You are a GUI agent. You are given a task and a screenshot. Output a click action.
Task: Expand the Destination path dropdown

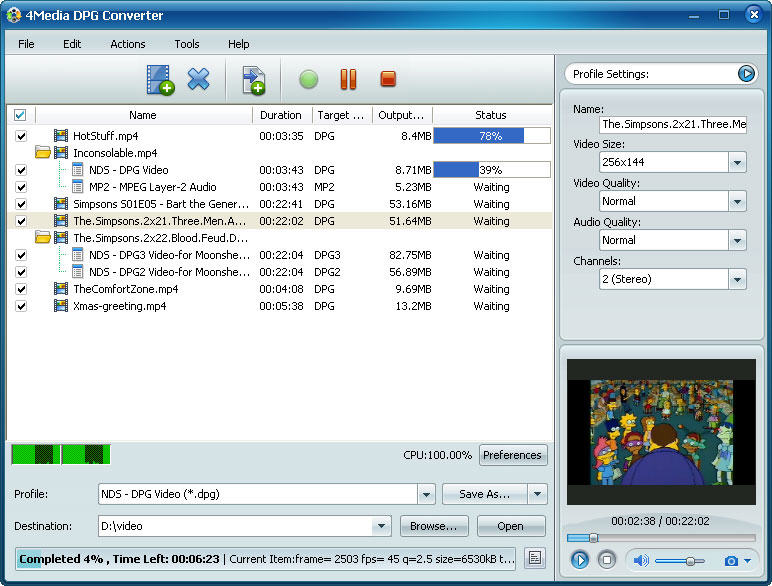[382, 526]
